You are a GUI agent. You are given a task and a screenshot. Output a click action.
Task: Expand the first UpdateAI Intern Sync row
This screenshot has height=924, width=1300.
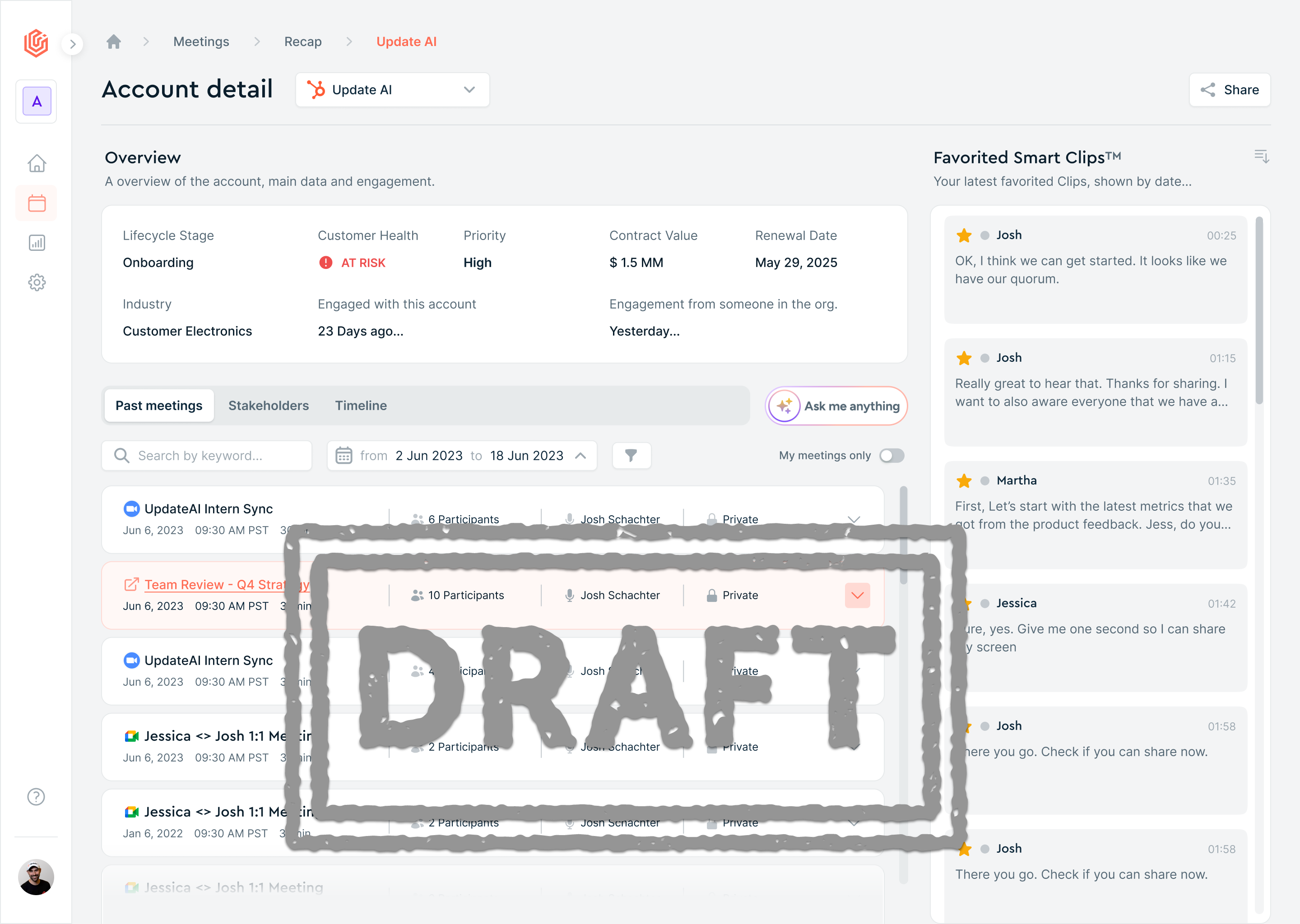click(853, 519)
